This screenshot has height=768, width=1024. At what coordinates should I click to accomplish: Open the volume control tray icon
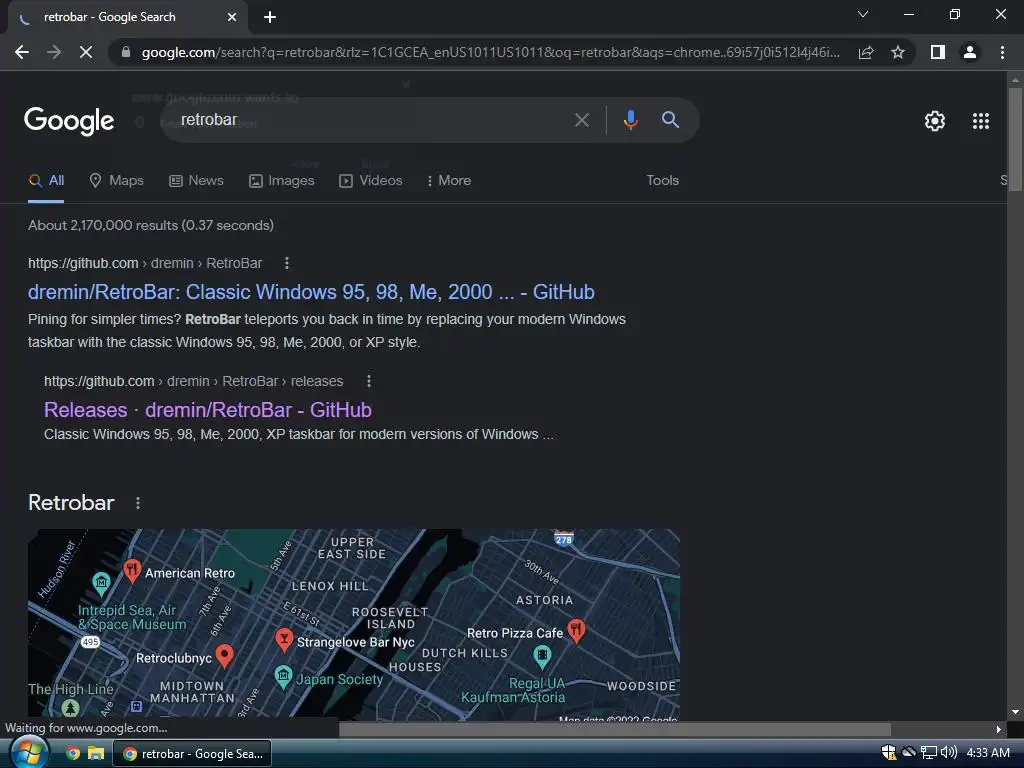tap(948, 753)
